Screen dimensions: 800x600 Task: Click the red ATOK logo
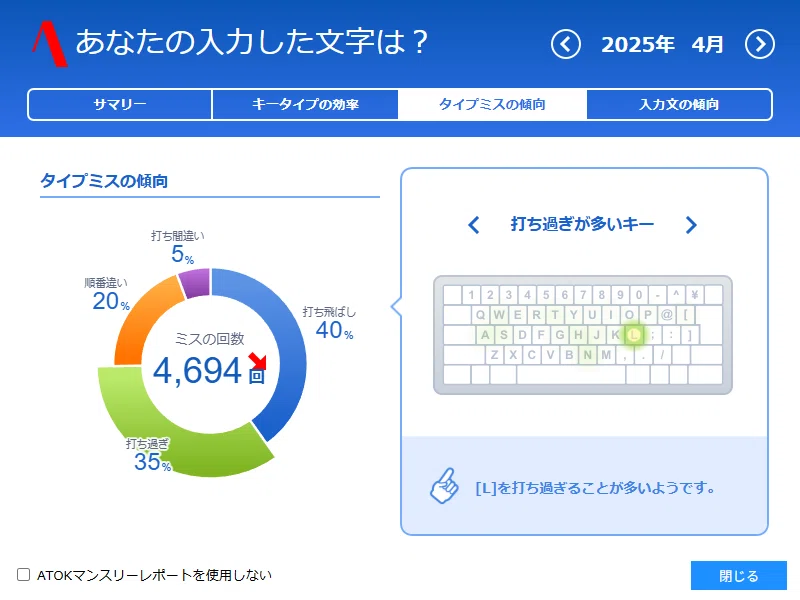pos(49,44)
